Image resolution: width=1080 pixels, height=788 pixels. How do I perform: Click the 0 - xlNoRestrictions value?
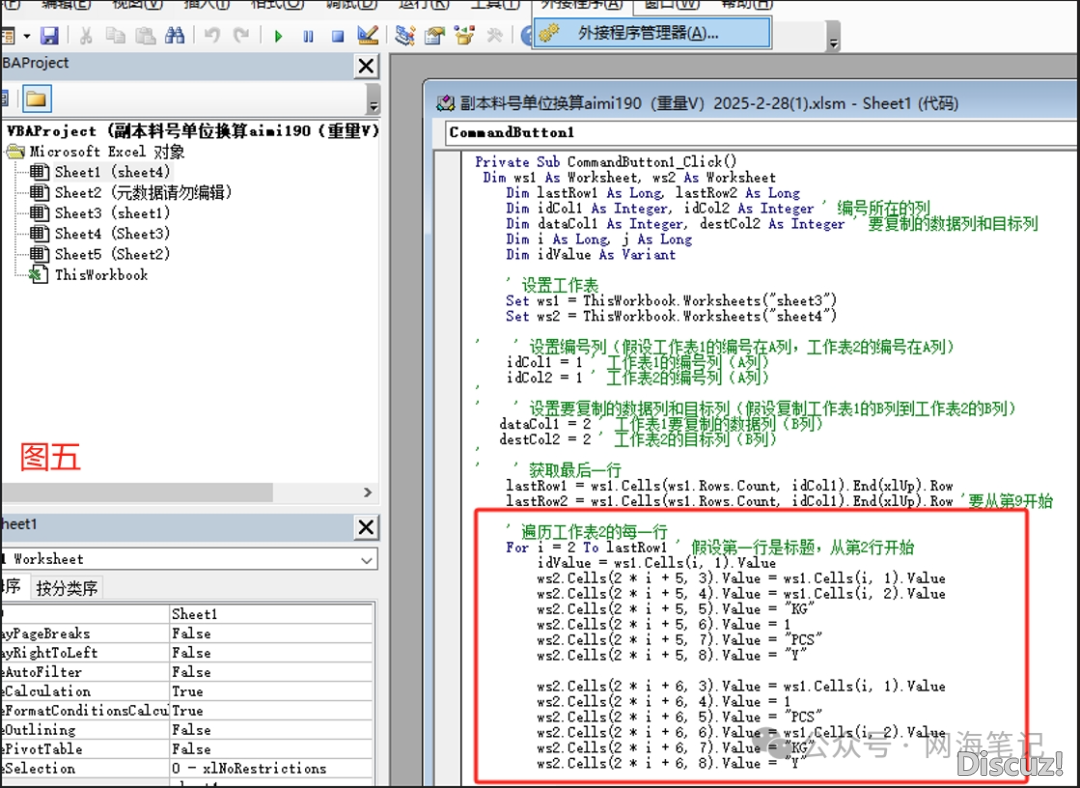click(x=271, y=768)
